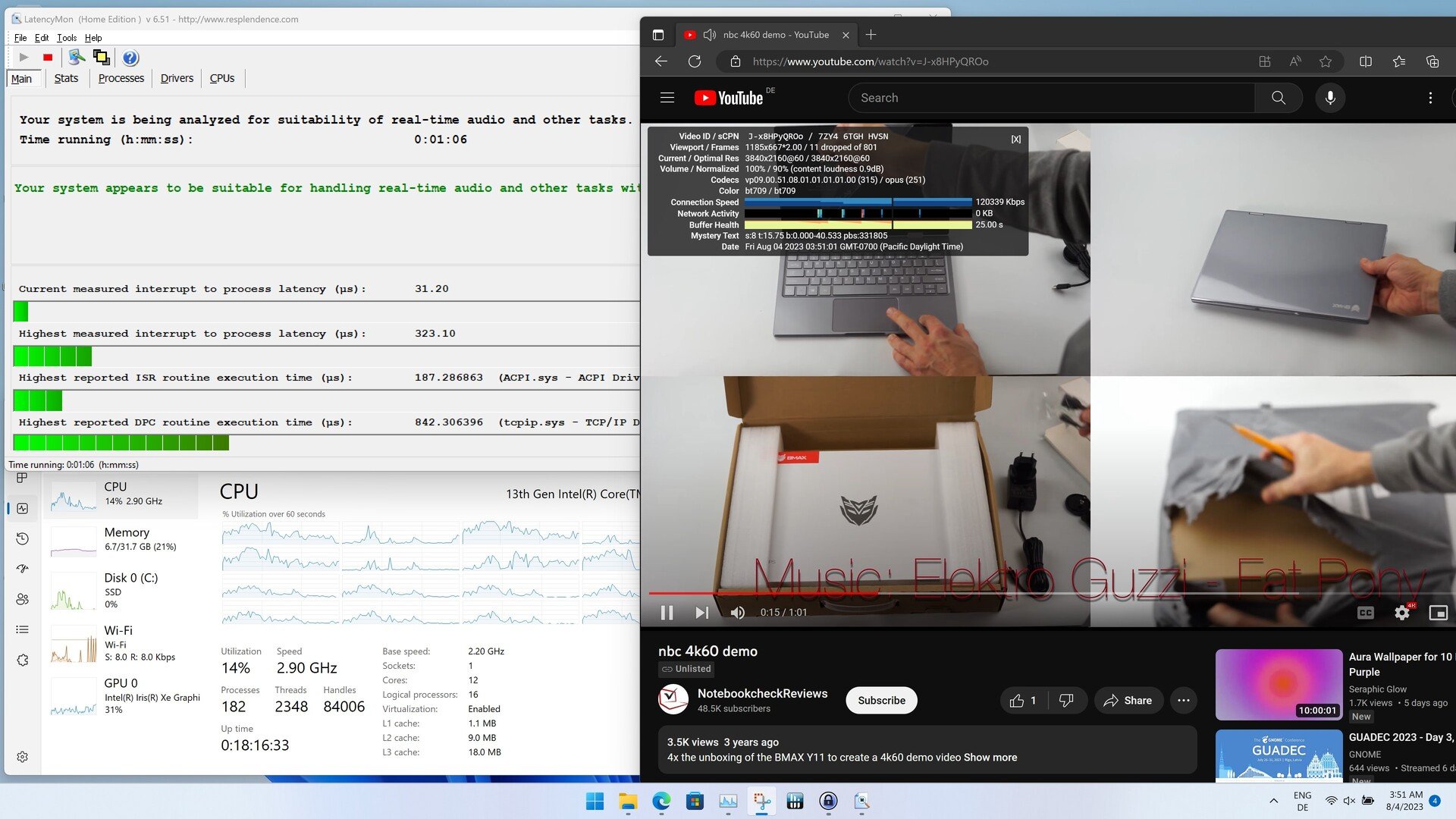Open LatencyMon File menu
The width and height of the screenshot is (1456, 819).
[x=20, y=38]
